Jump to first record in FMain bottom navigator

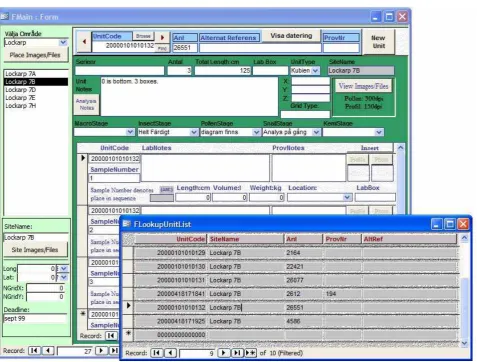point(34,350)
